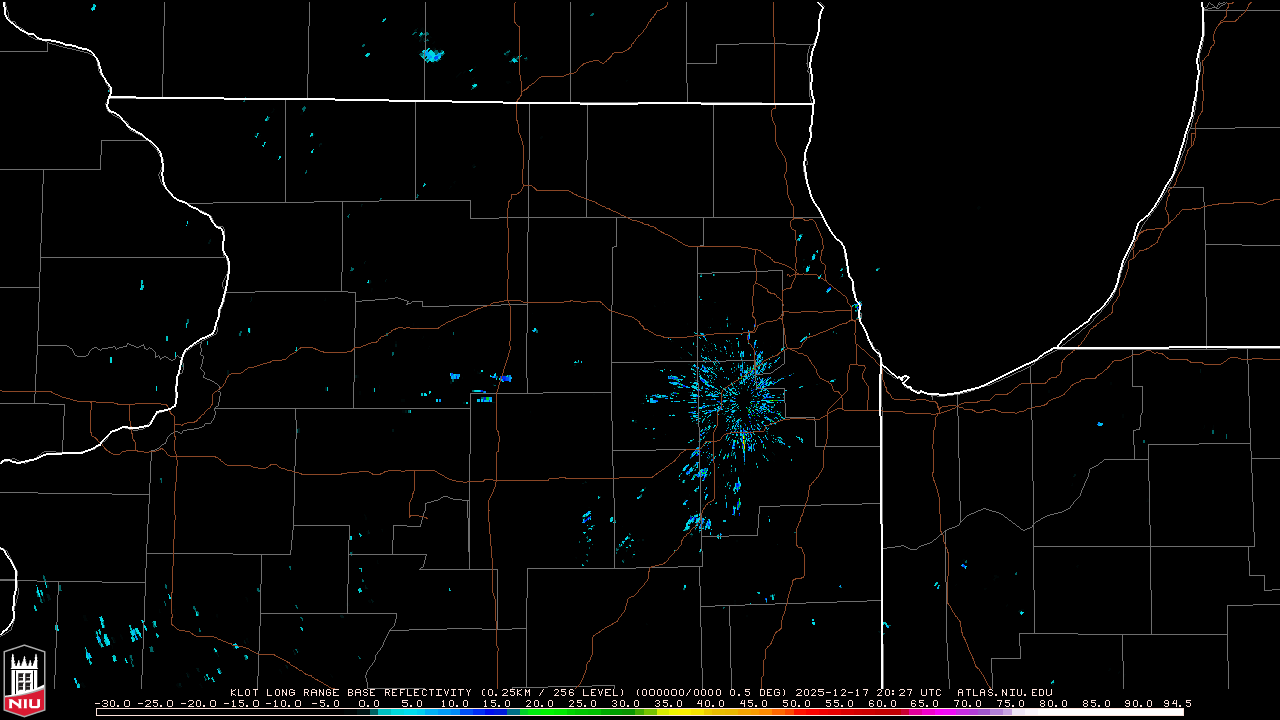Click the 50.0 scale label
Viewport: 1280px width, 720px height.
(797, 703)
